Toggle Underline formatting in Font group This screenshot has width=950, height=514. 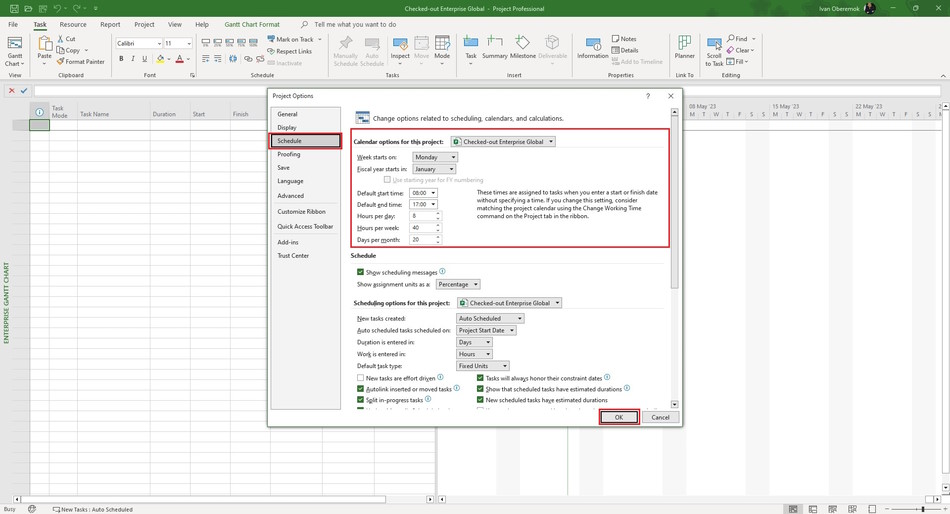point(144,59)
